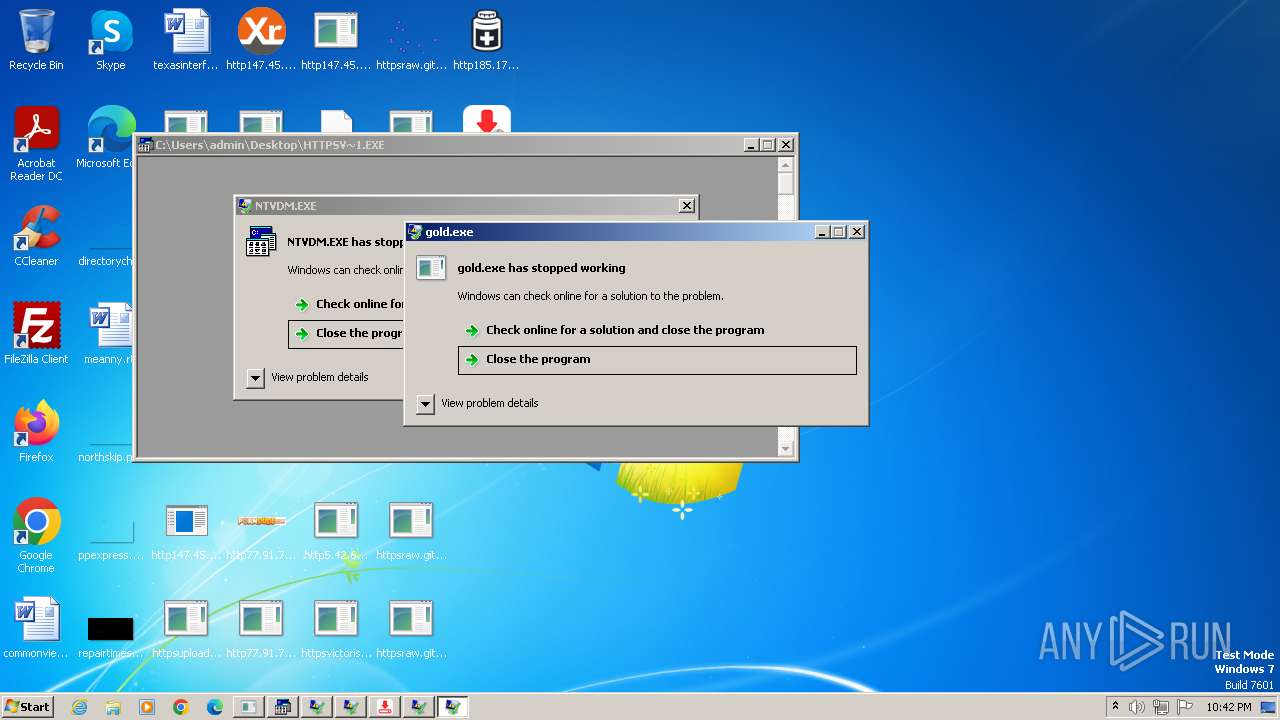Choose Close the program in gold.exe dialog

click(x=657, y=360)
